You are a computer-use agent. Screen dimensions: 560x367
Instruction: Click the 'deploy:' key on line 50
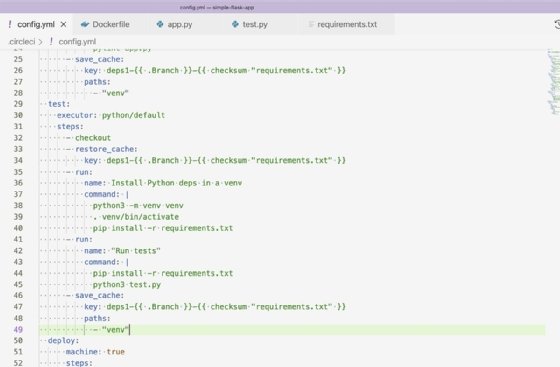pyautogui.click(x=64, y=340)
